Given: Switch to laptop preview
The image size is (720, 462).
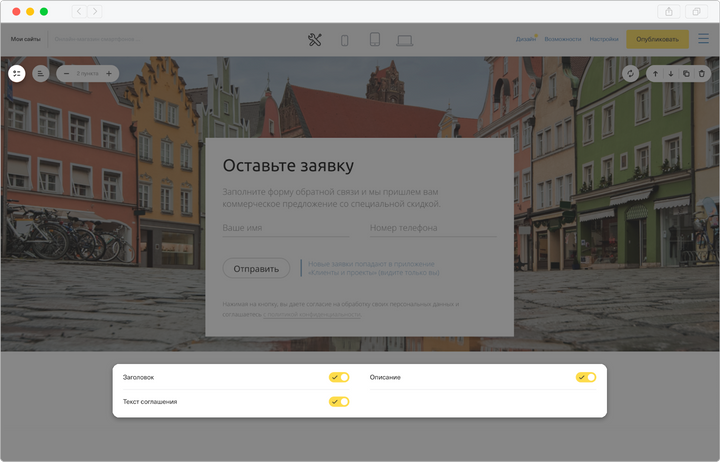Looking at the screenshot, I should (404, 40).
